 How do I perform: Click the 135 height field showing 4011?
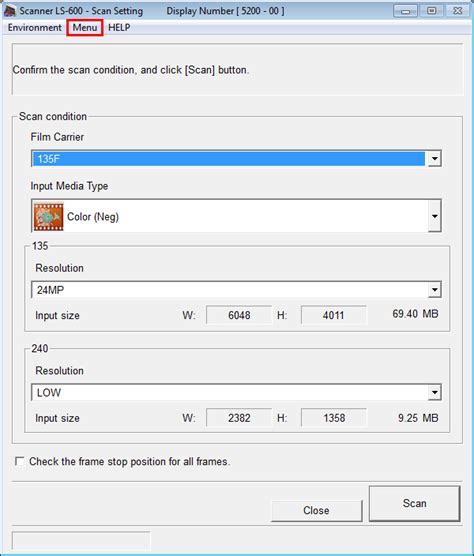334,315
